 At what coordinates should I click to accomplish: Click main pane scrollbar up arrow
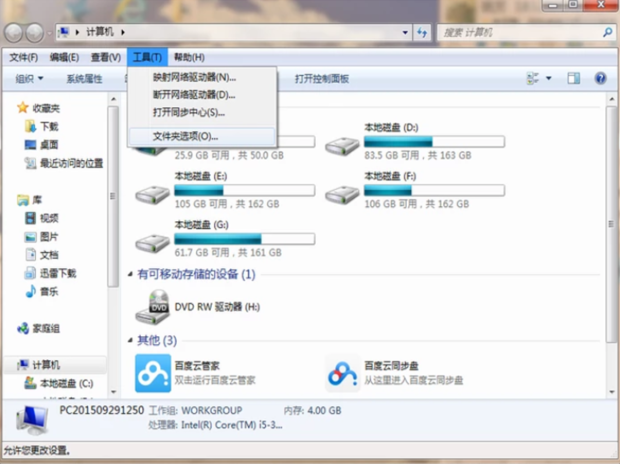tap(612, 99)
